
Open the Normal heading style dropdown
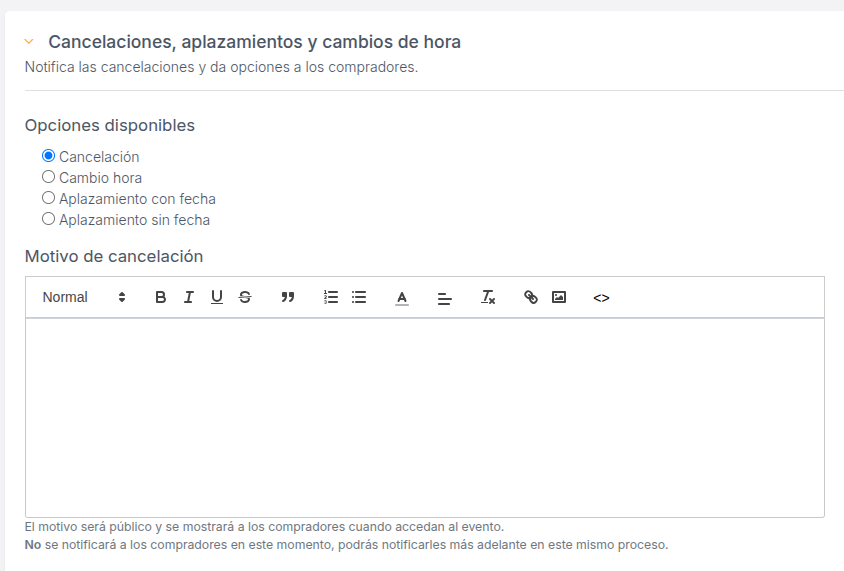coord(84,297)
